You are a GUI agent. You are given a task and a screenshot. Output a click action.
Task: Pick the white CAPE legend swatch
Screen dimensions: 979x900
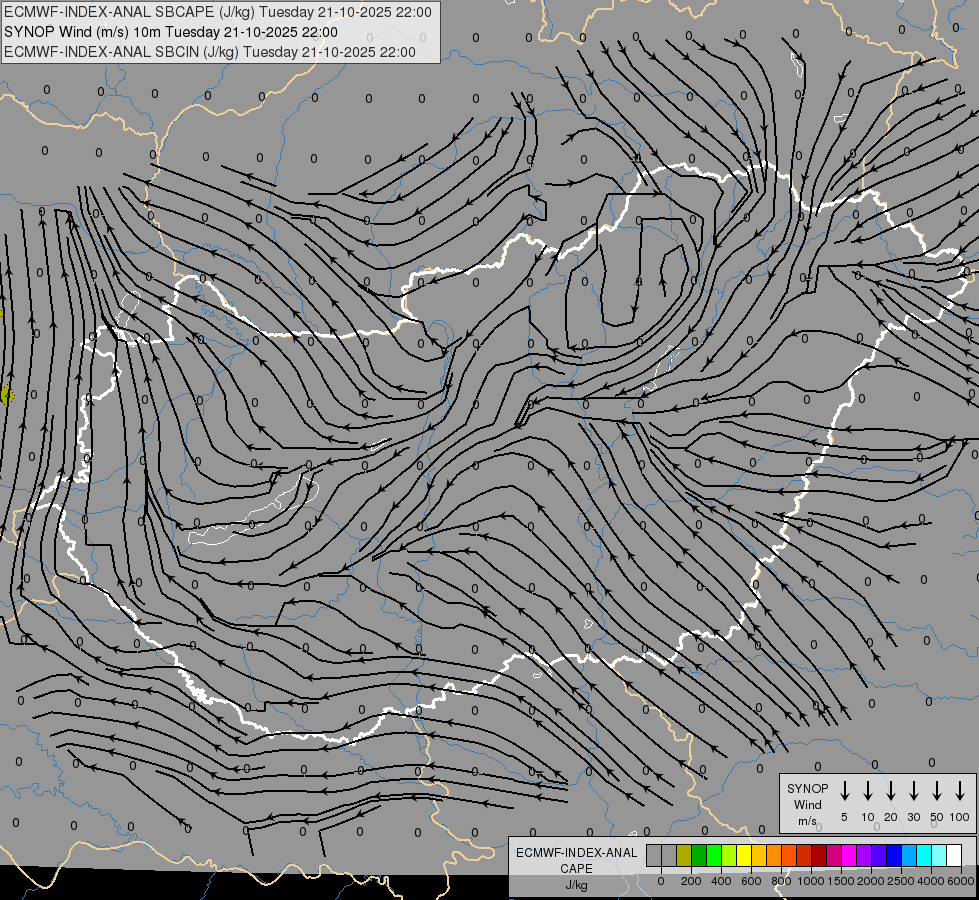(x=953, y=855)
